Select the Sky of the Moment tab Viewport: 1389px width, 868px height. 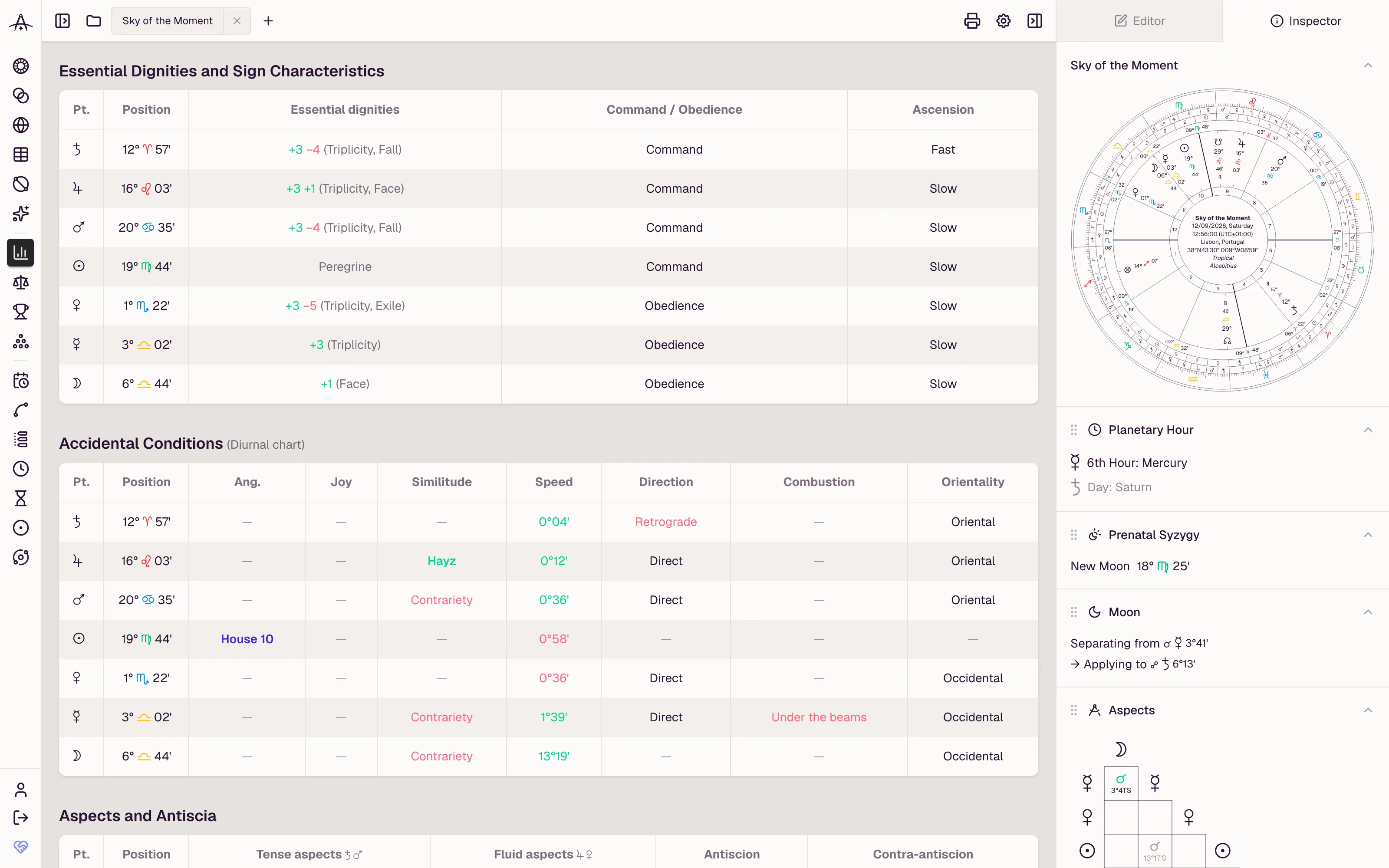point(167,21)
